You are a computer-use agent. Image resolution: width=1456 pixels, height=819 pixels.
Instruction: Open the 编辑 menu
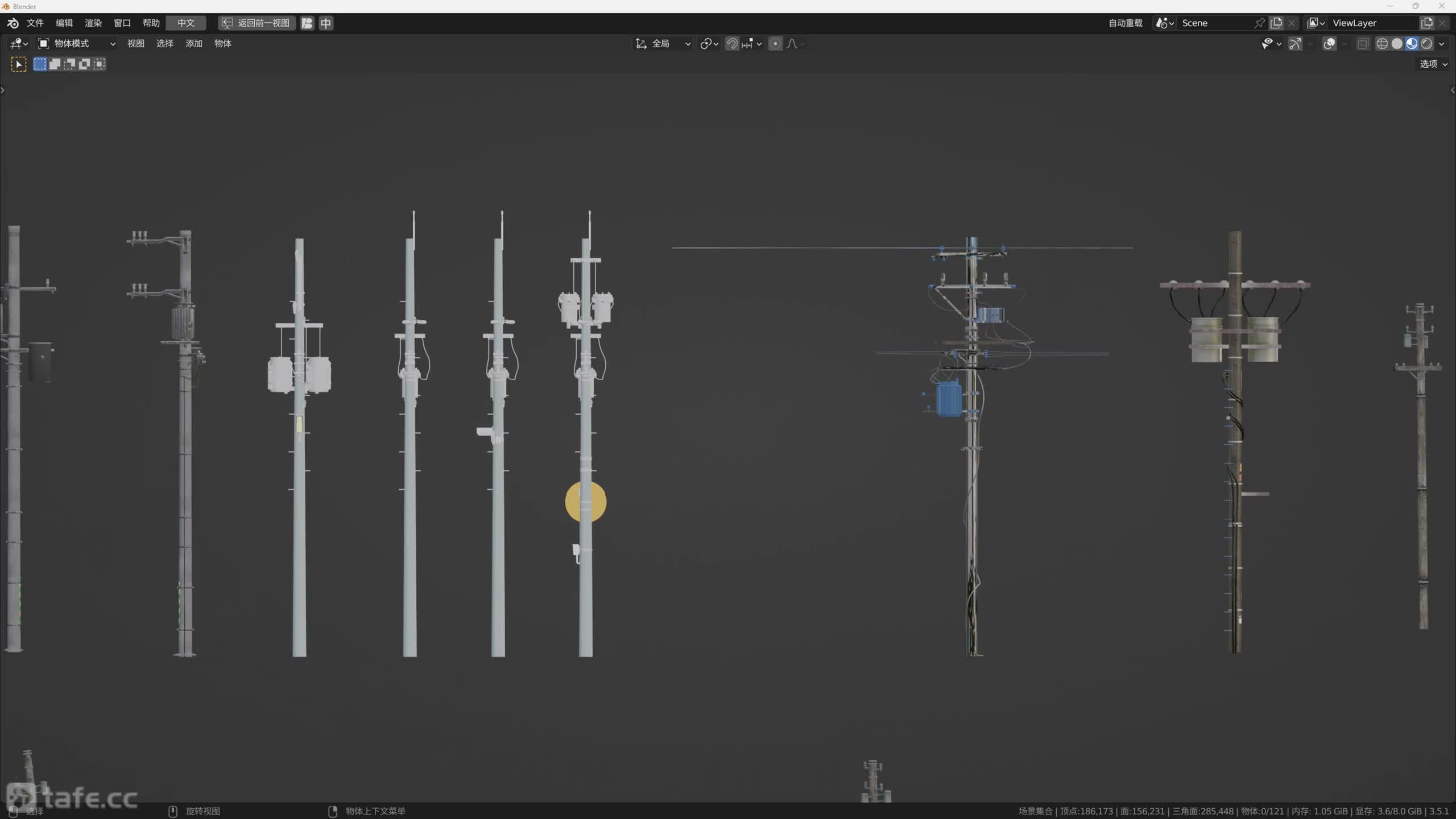64,23
